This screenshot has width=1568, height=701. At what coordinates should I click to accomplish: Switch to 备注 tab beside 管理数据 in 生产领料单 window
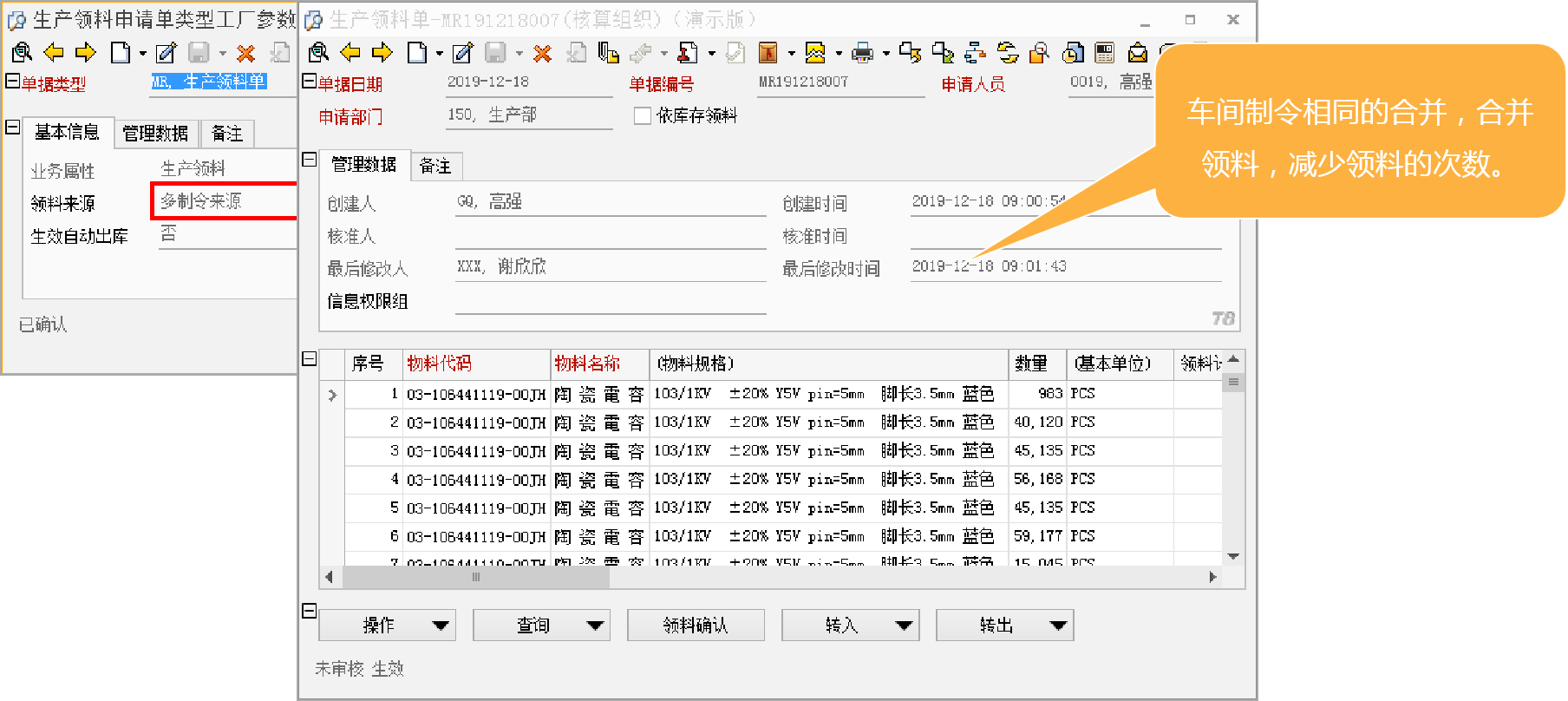point(435,166)
